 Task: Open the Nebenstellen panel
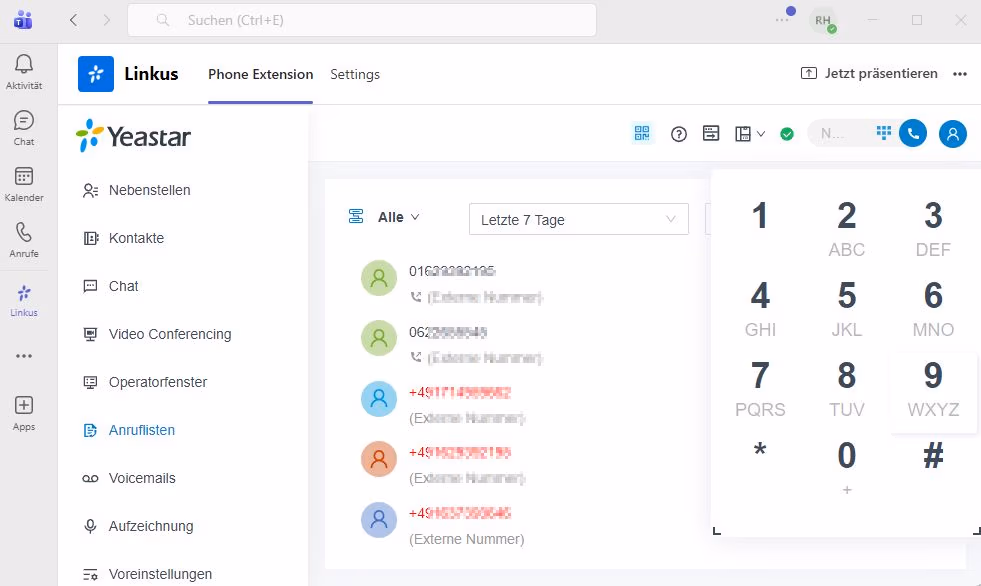point(148,190)
